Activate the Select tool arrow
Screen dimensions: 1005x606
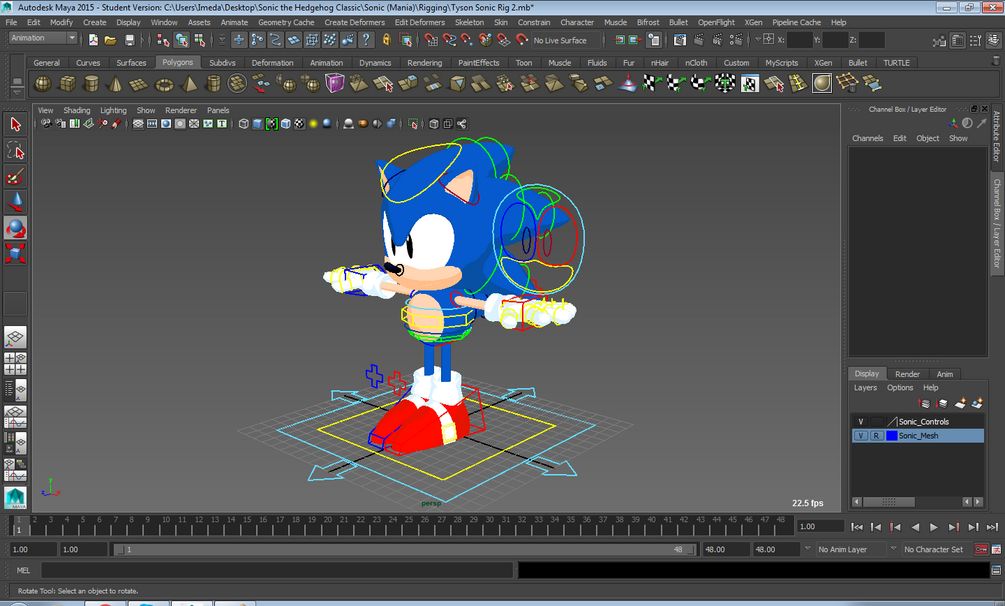[15, 124]
